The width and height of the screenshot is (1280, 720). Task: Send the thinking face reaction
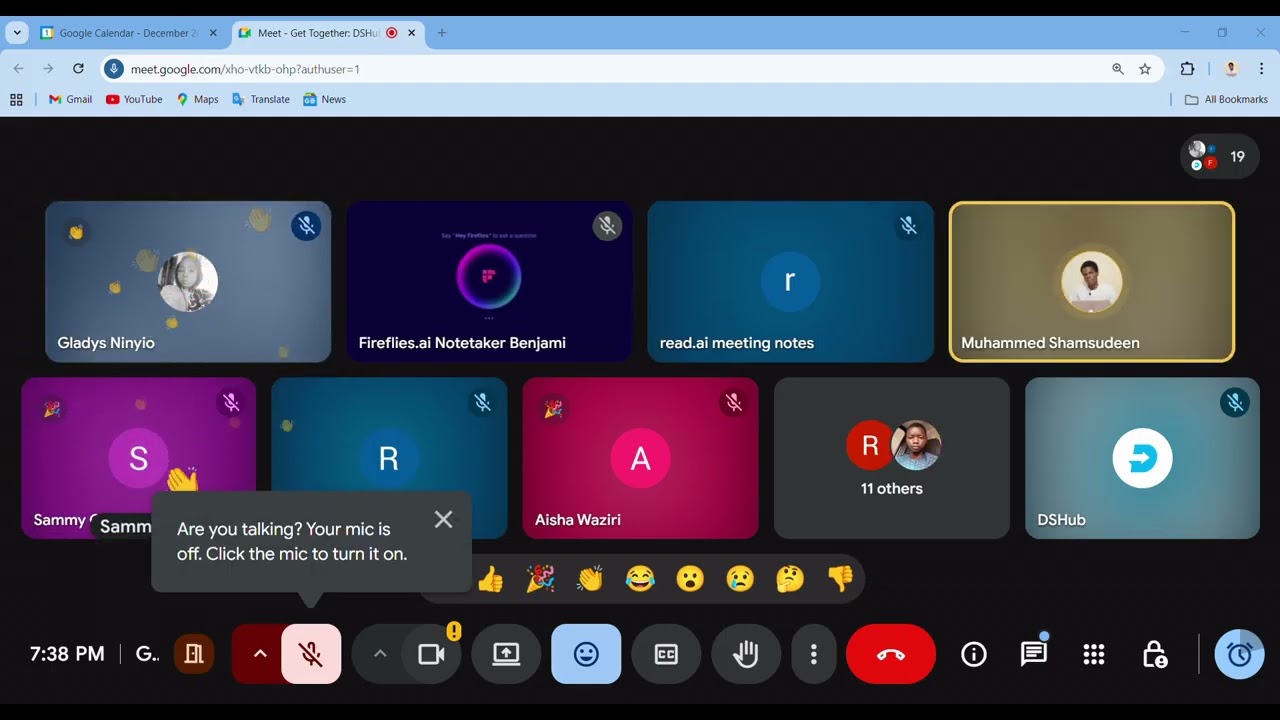click(x=790, y=578)
